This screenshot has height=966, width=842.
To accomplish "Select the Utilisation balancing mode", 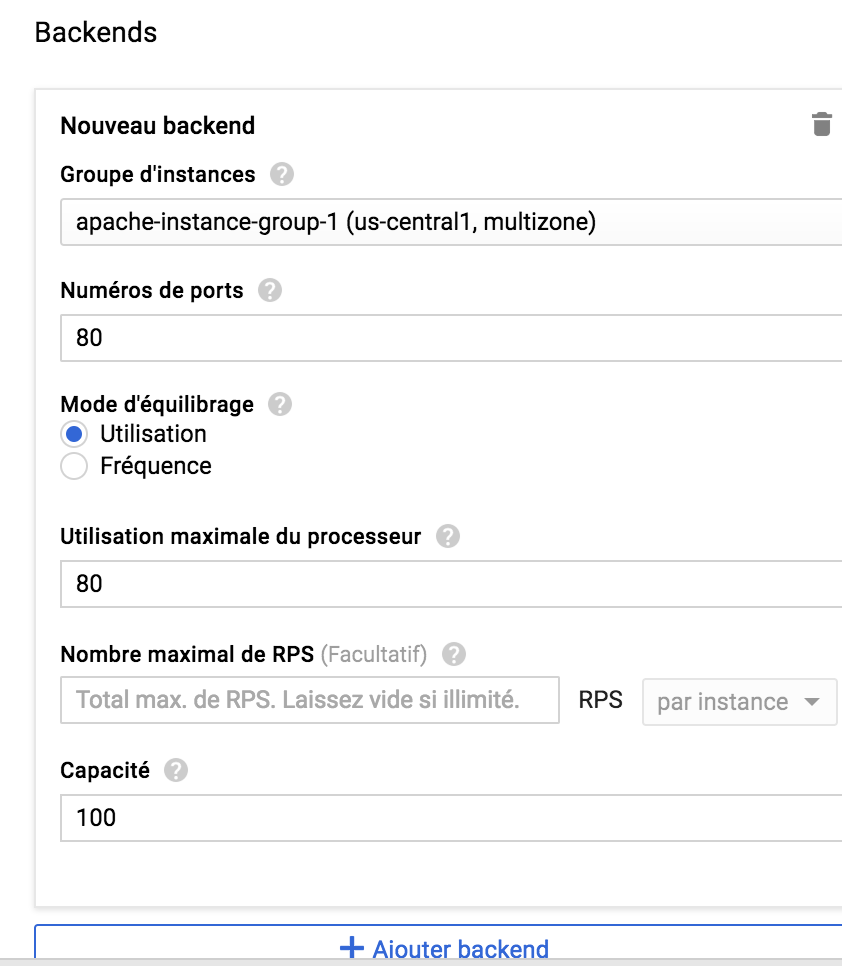I will pyautogui.click(x=74, y=433).
